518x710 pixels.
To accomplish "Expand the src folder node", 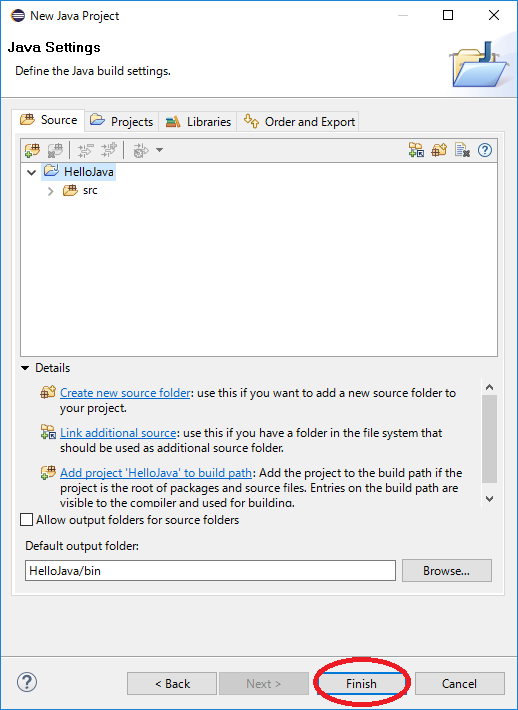I will click(x=50, y=191).
